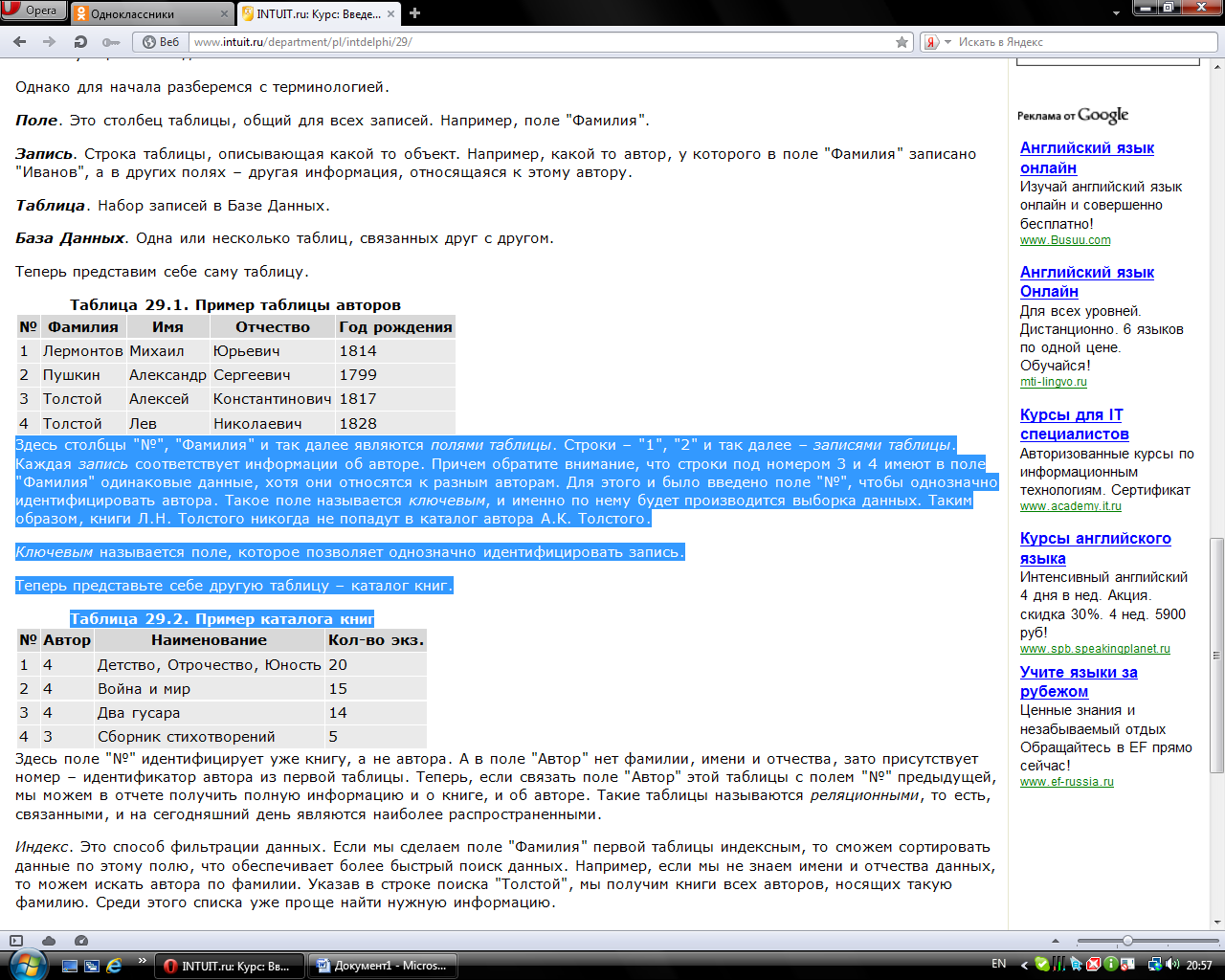The image size is (1225, 980).
Task: Go forward to the next page
Action: (49, 42)
